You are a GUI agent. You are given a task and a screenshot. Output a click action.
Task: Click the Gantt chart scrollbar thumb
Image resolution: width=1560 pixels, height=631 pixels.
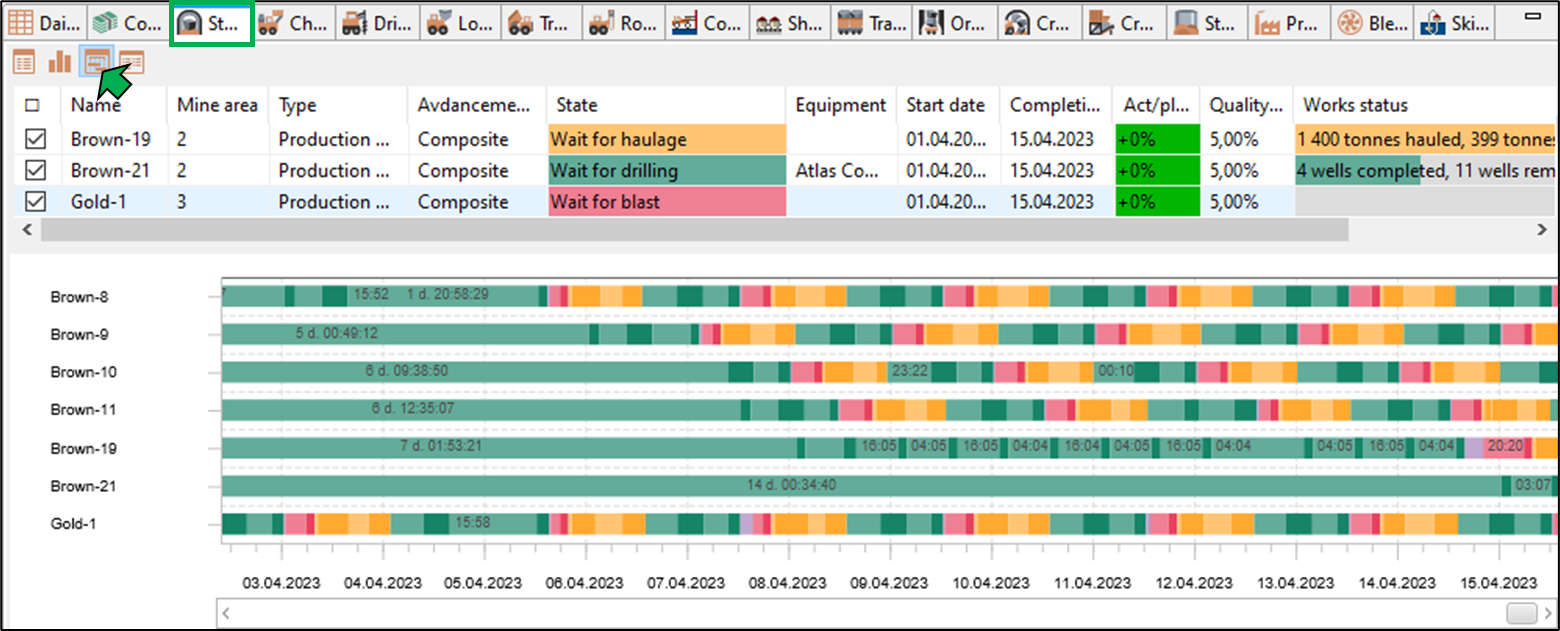click(1521, 612)
